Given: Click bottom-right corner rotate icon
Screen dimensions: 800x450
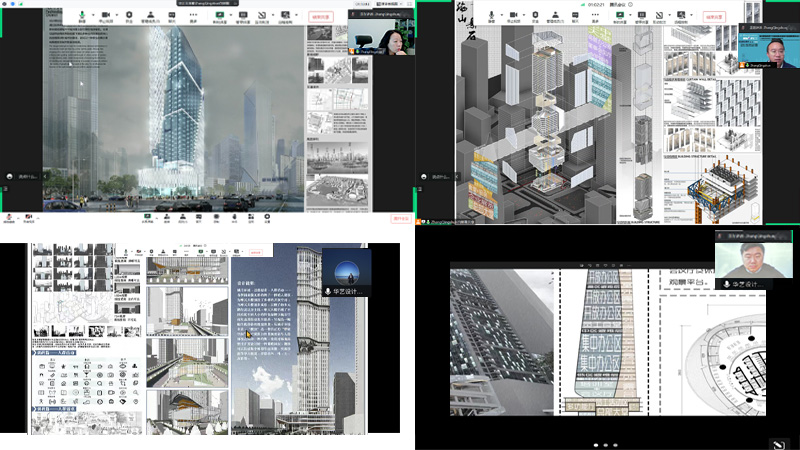Looking at the screenshot, I should pos(779,444).
